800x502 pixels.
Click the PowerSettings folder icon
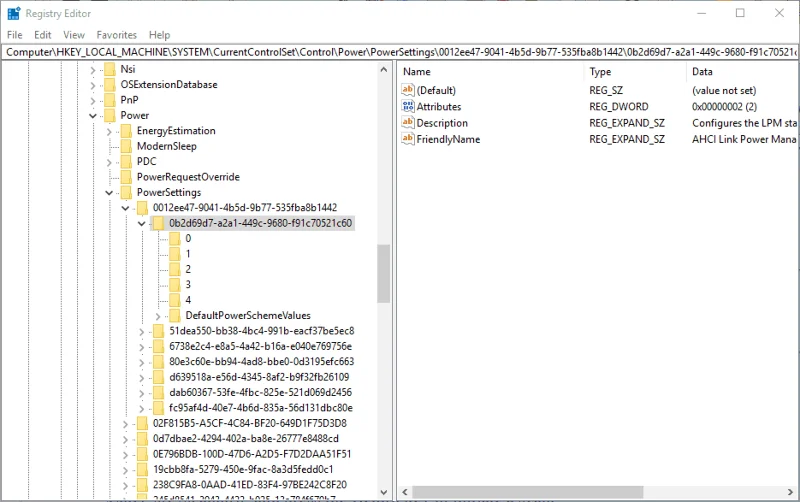(126, 192)
